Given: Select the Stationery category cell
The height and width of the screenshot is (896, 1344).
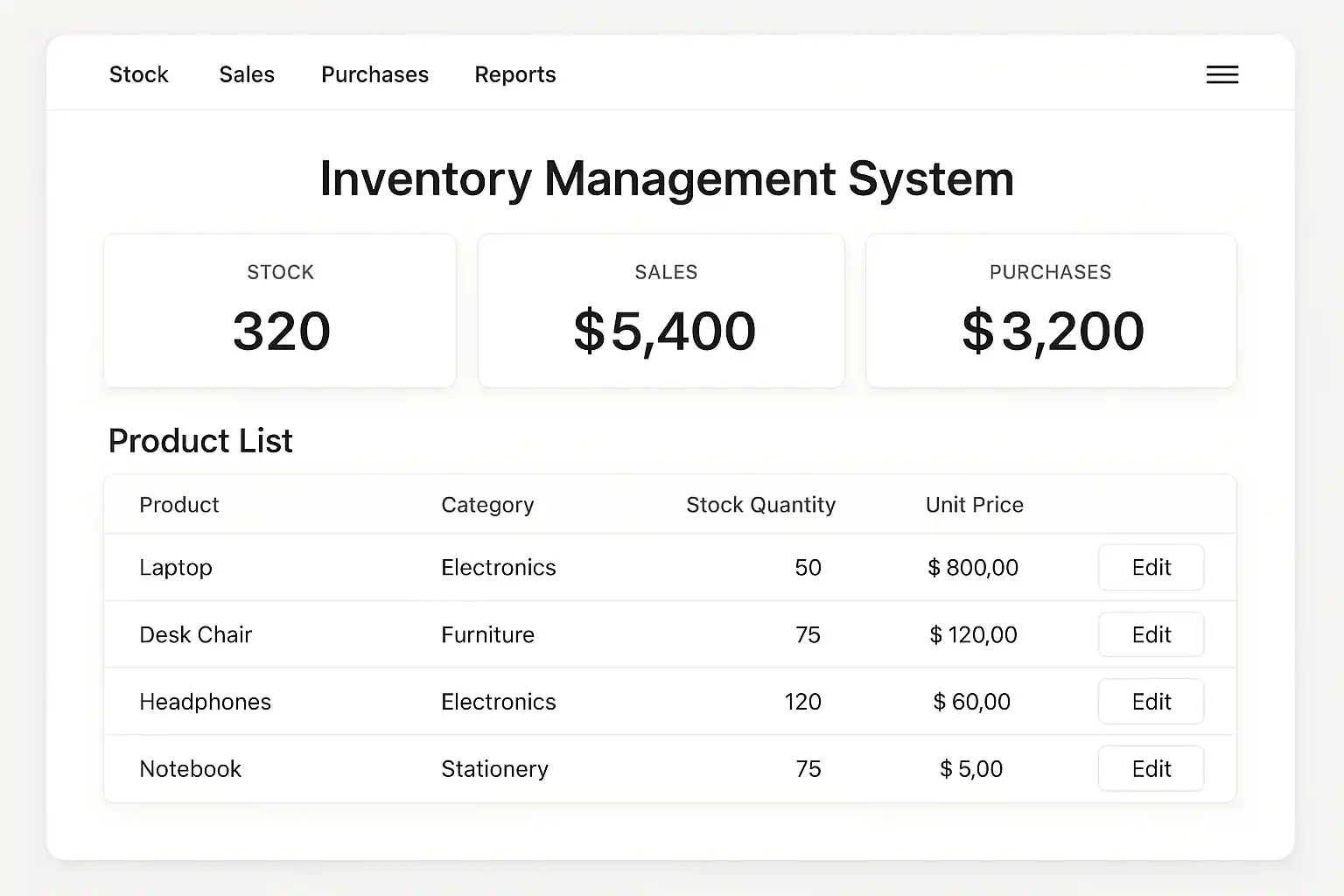Looking at the screenshot, I should (x=494, y=769).
